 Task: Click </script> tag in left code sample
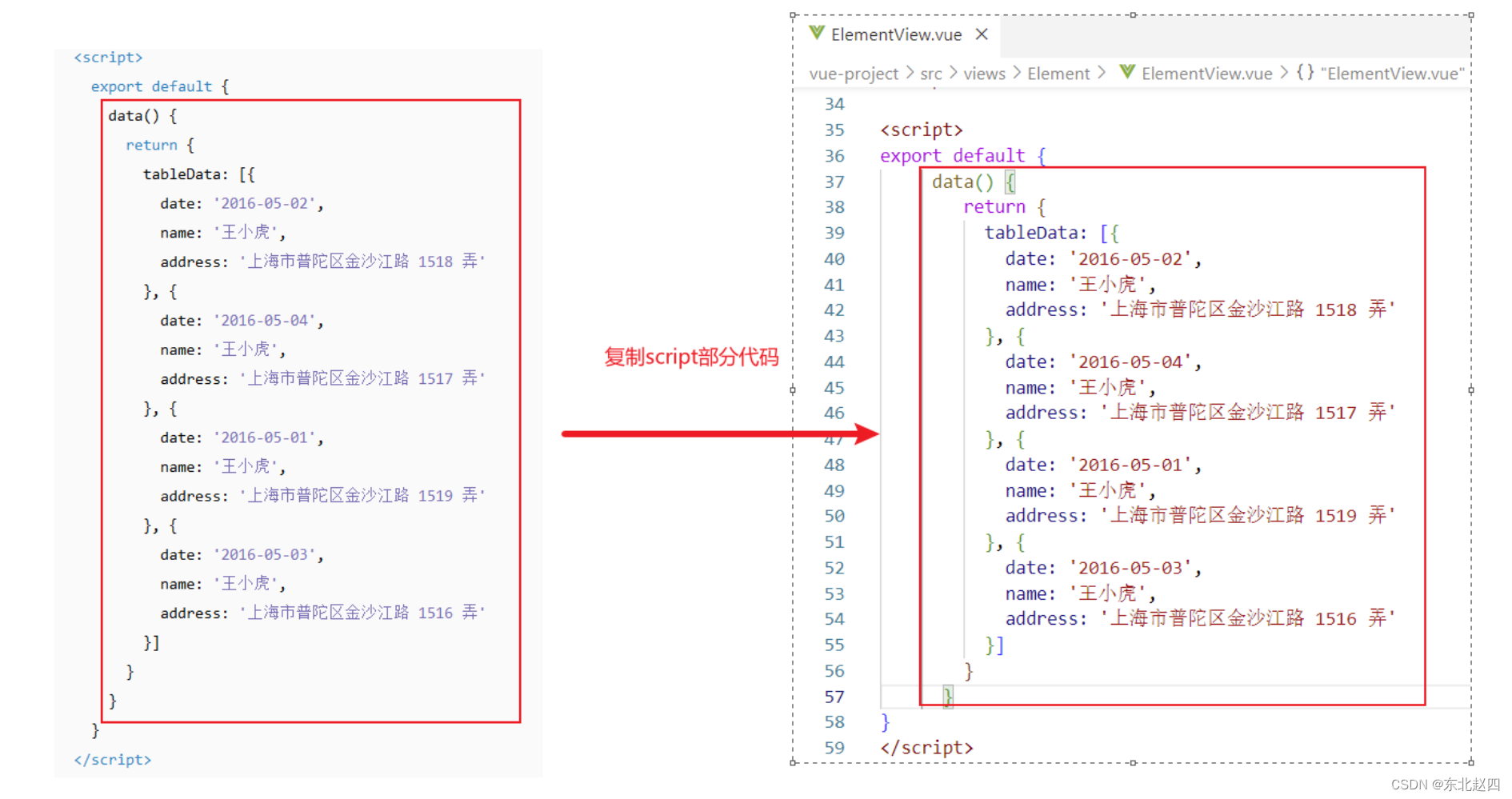112,760
